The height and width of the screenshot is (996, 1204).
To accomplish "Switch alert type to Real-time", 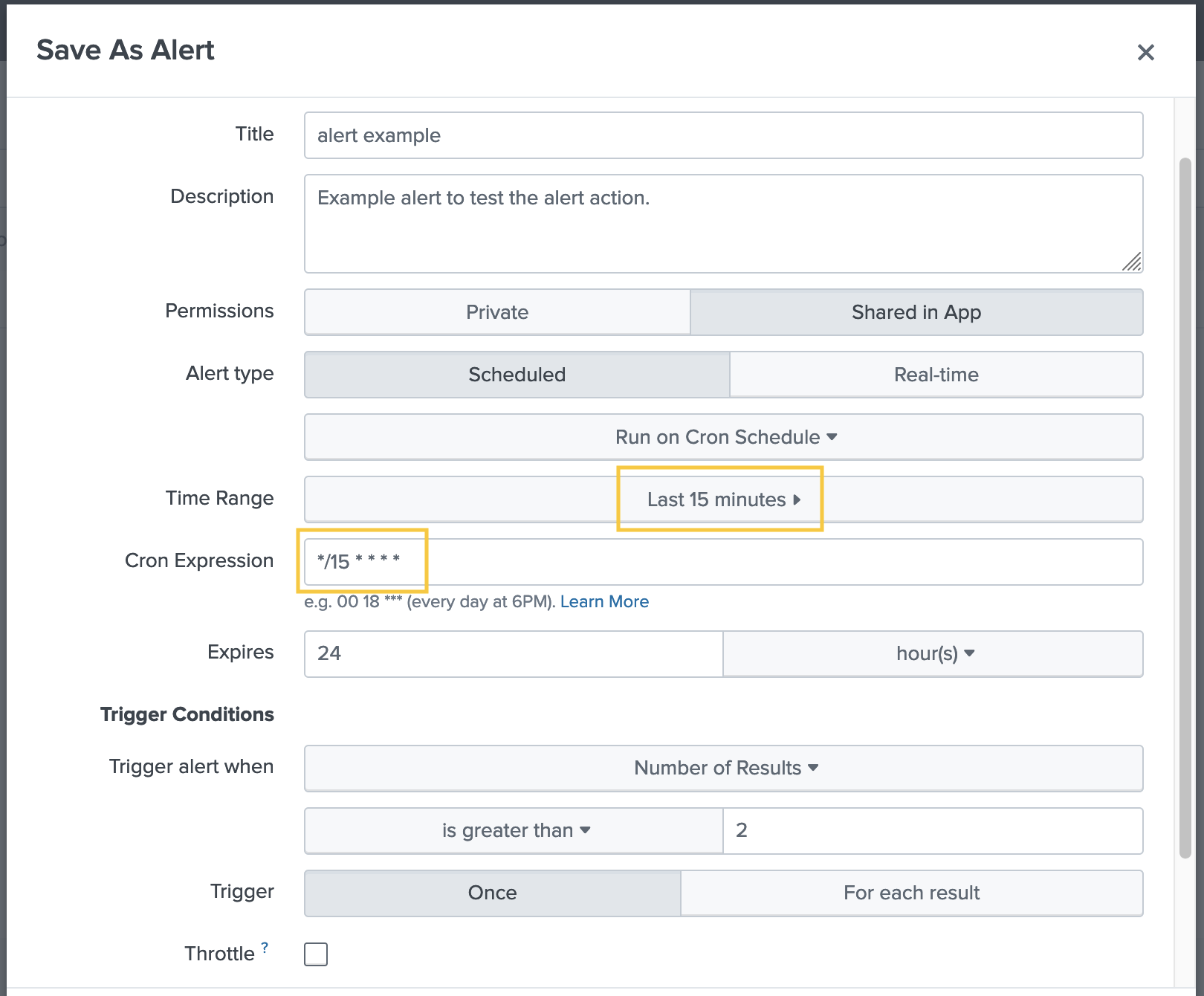I will [x=936, y=375].
